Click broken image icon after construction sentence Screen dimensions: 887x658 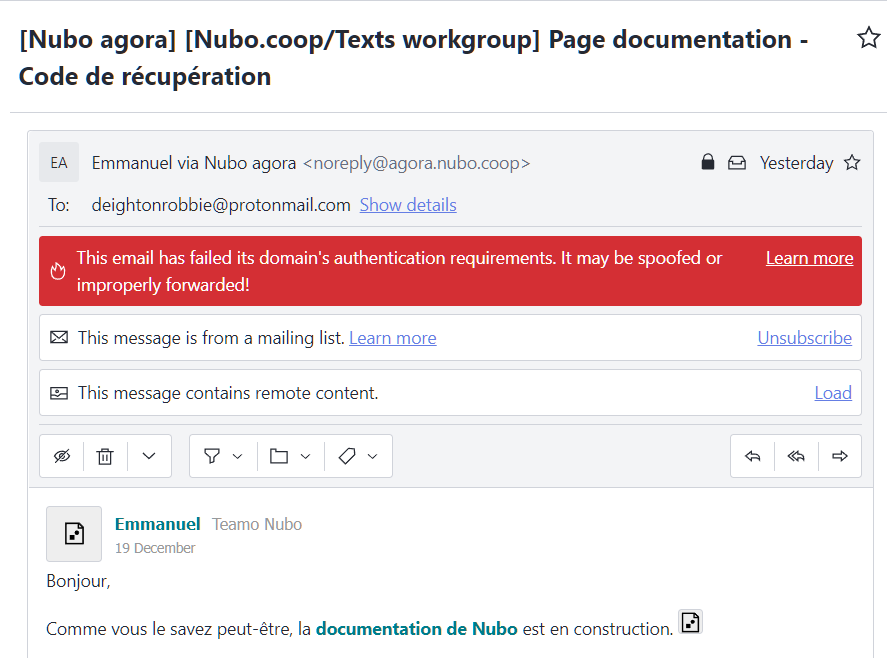[690, 622]
